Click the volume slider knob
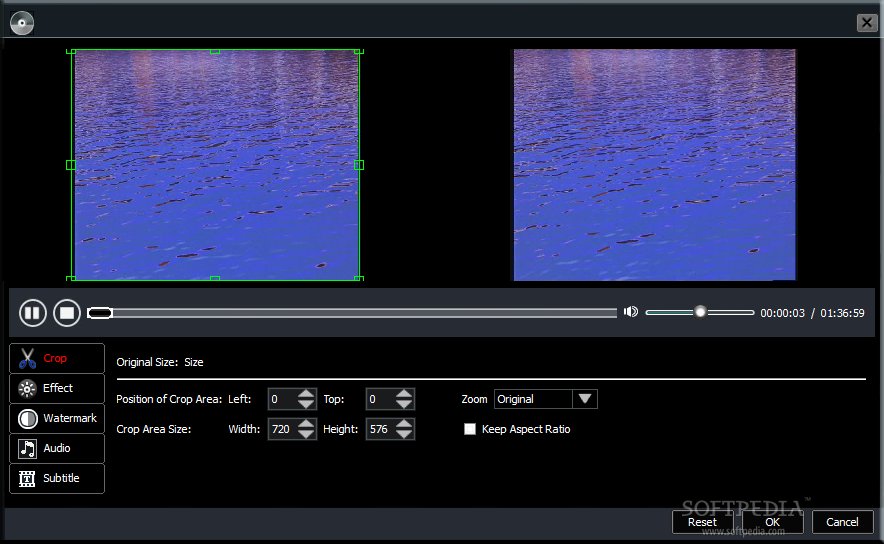This screenshot has width=884, height=544. pyautogui.click(x=700, y=312)
